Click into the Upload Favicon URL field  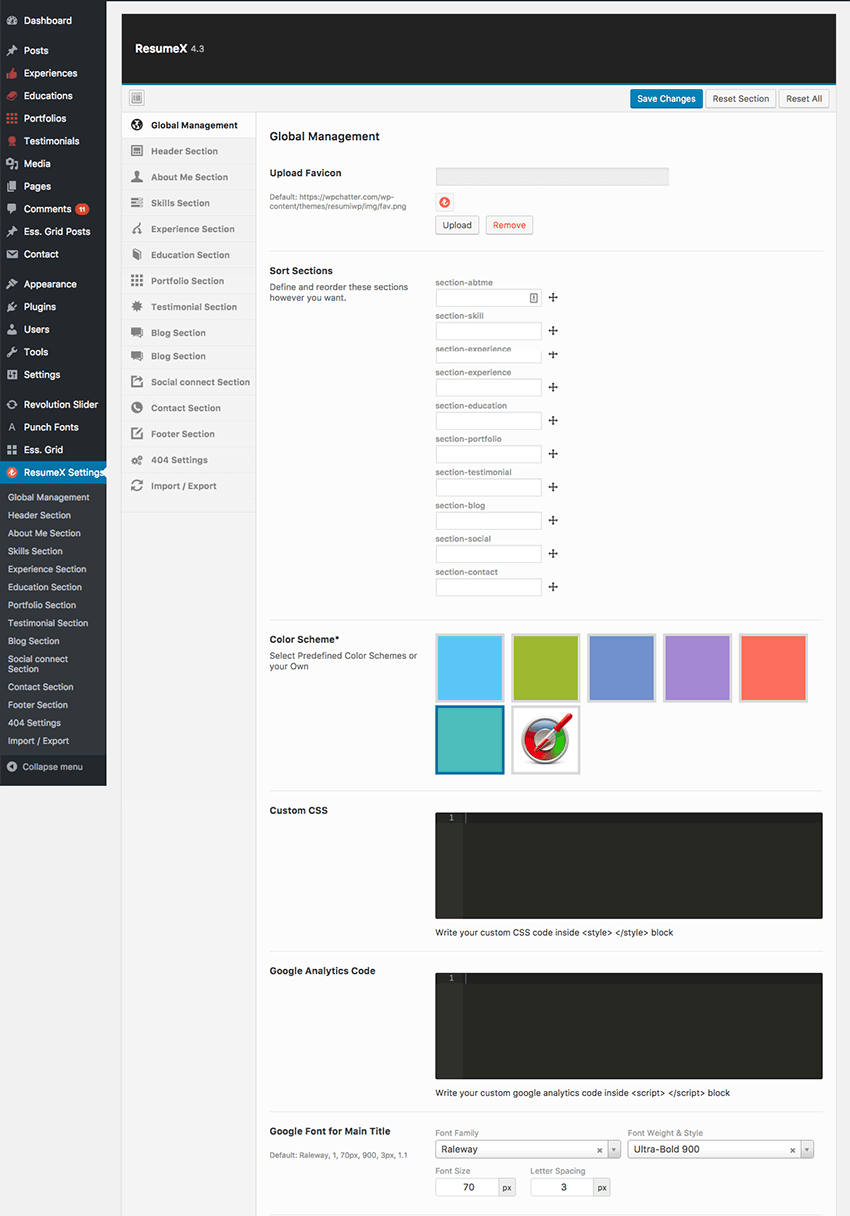(552, 177)
